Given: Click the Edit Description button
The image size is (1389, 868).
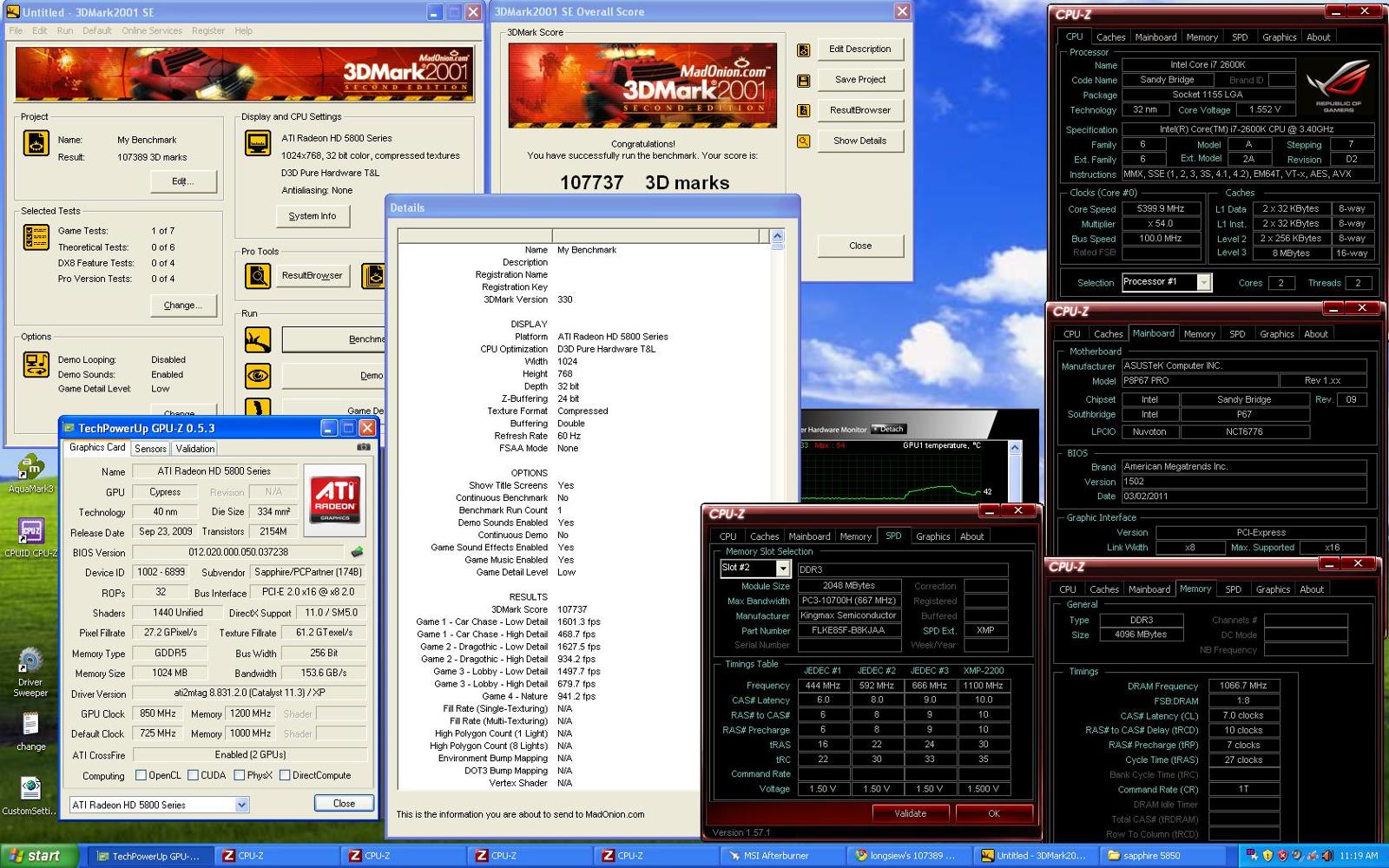Looking at the screenshot, I should (859, 49).
